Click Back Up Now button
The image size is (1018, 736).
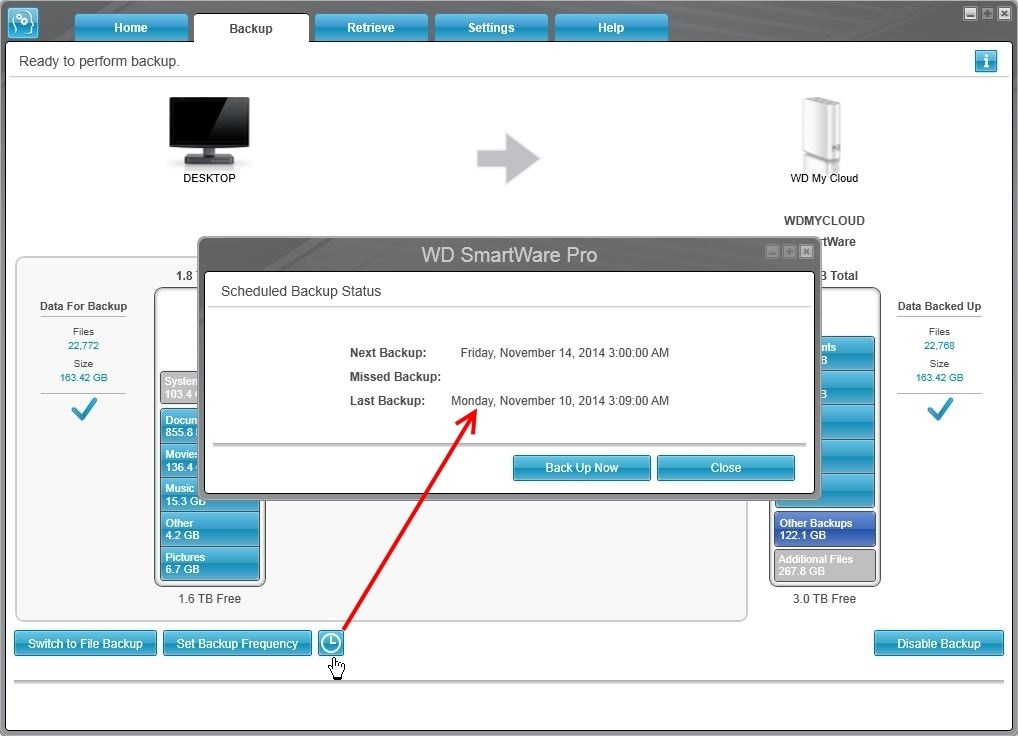[x=582, y=467]
